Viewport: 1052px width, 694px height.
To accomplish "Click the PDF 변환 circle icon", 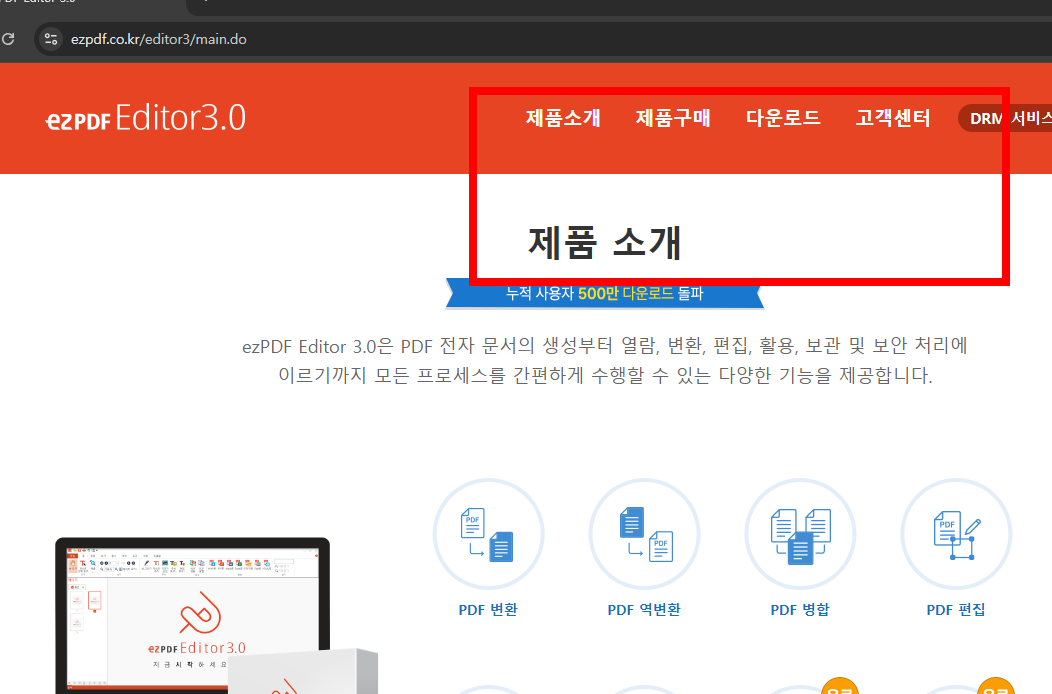I will pos(488,534).
